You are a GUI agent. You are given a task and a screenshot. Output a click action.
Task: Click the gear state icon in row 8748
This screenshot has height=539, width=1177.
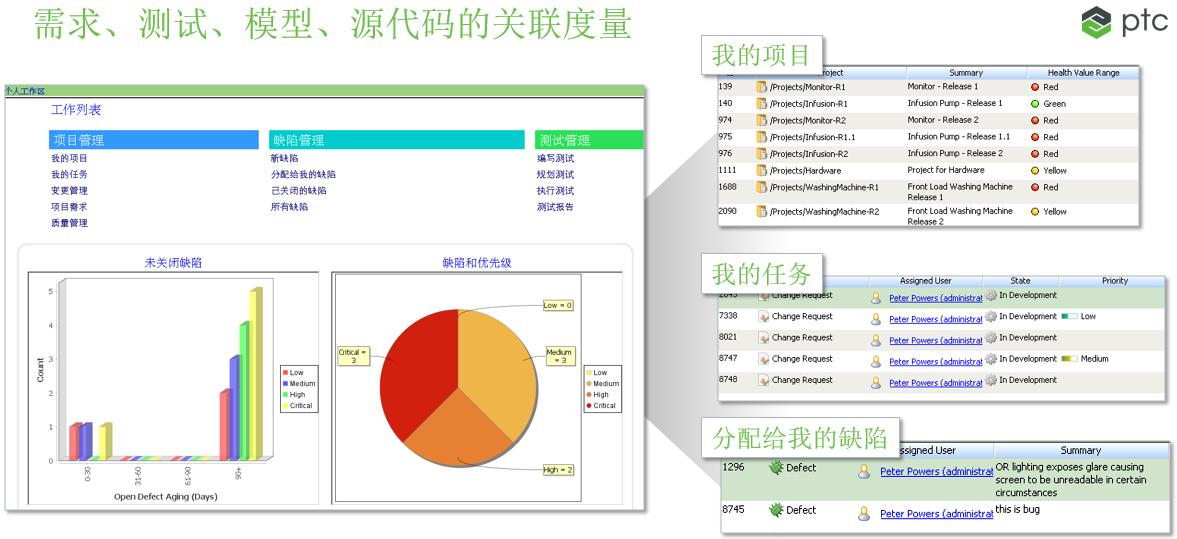click(991, 381)
